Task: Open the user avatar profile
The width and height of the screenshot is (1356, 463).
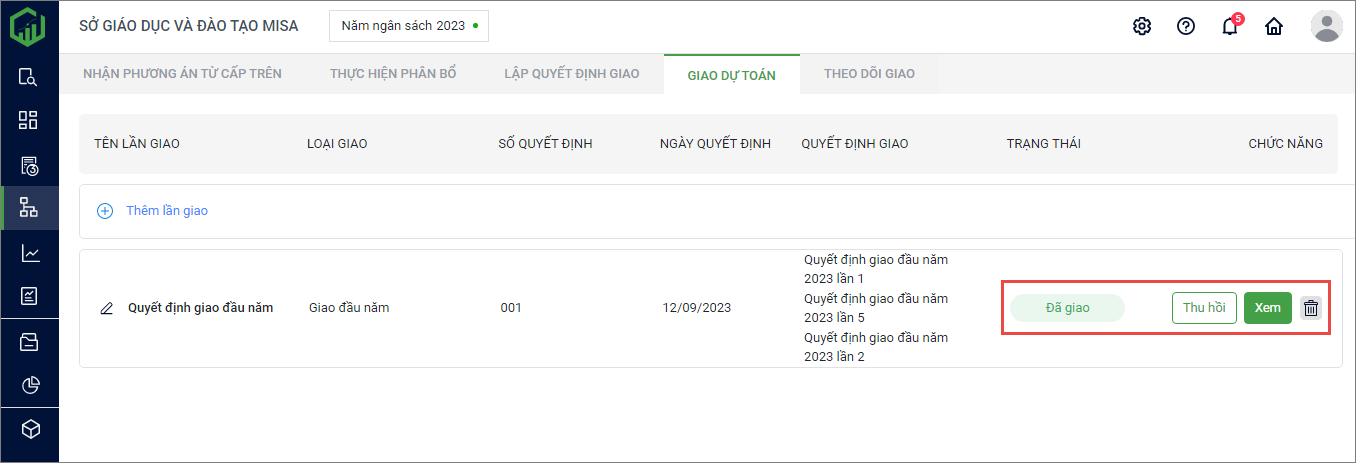Action: click(1326, 26)
